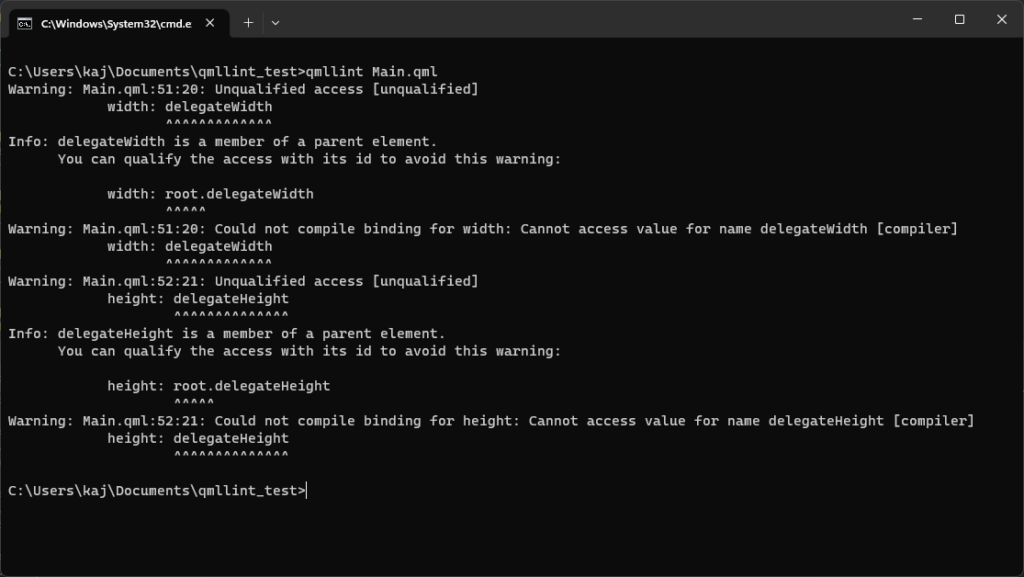The image size is (1024, 577).
Task: Minimize the terminal window
Action: pyautogui.click(x=916, y=19)
